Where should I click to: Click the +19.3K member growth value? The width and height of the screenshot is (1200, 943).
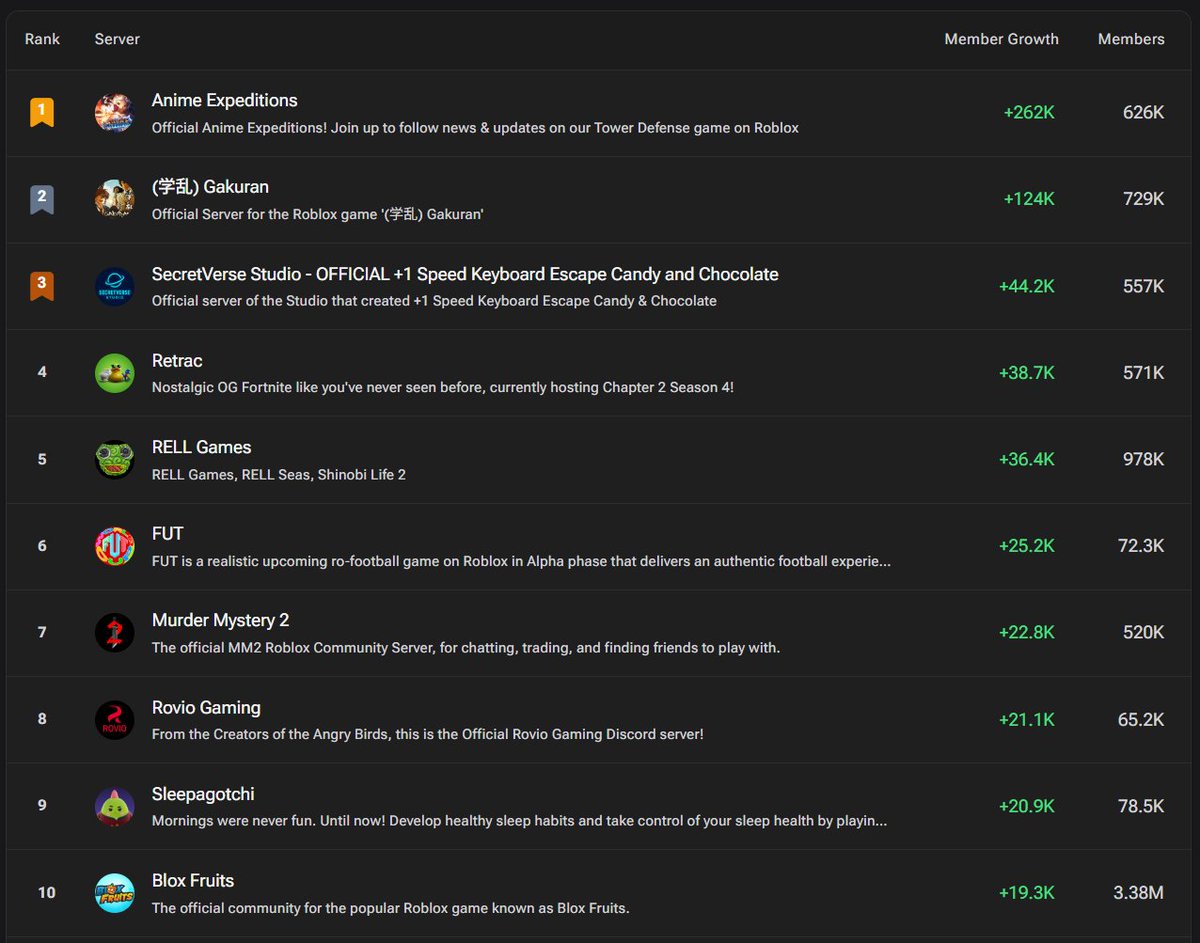coord(1027,893)
